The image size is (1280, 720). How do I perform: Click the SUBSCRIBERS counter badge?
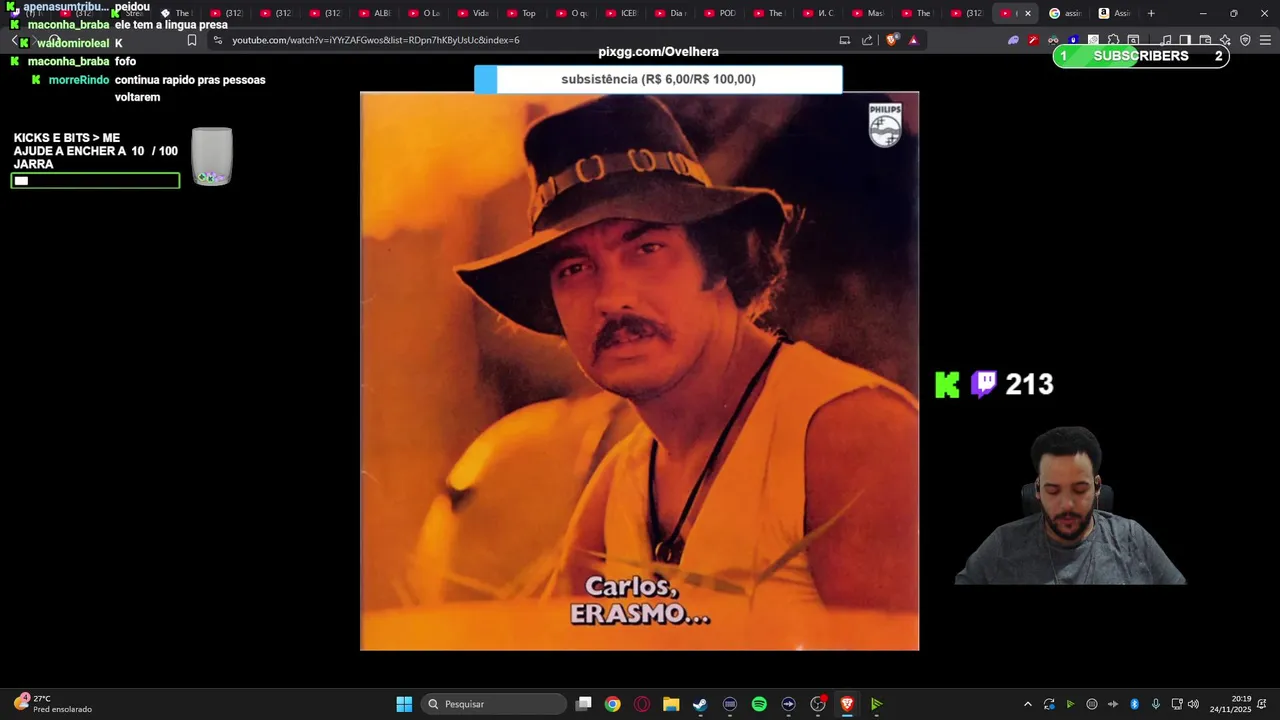[1141, 56]
